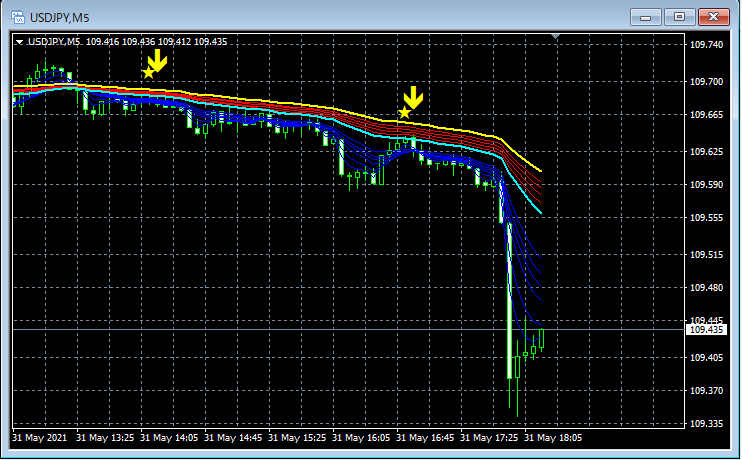Click the current price label 109.435
Viewport: 742px width, 460px height.
click(x=706, y=330)
